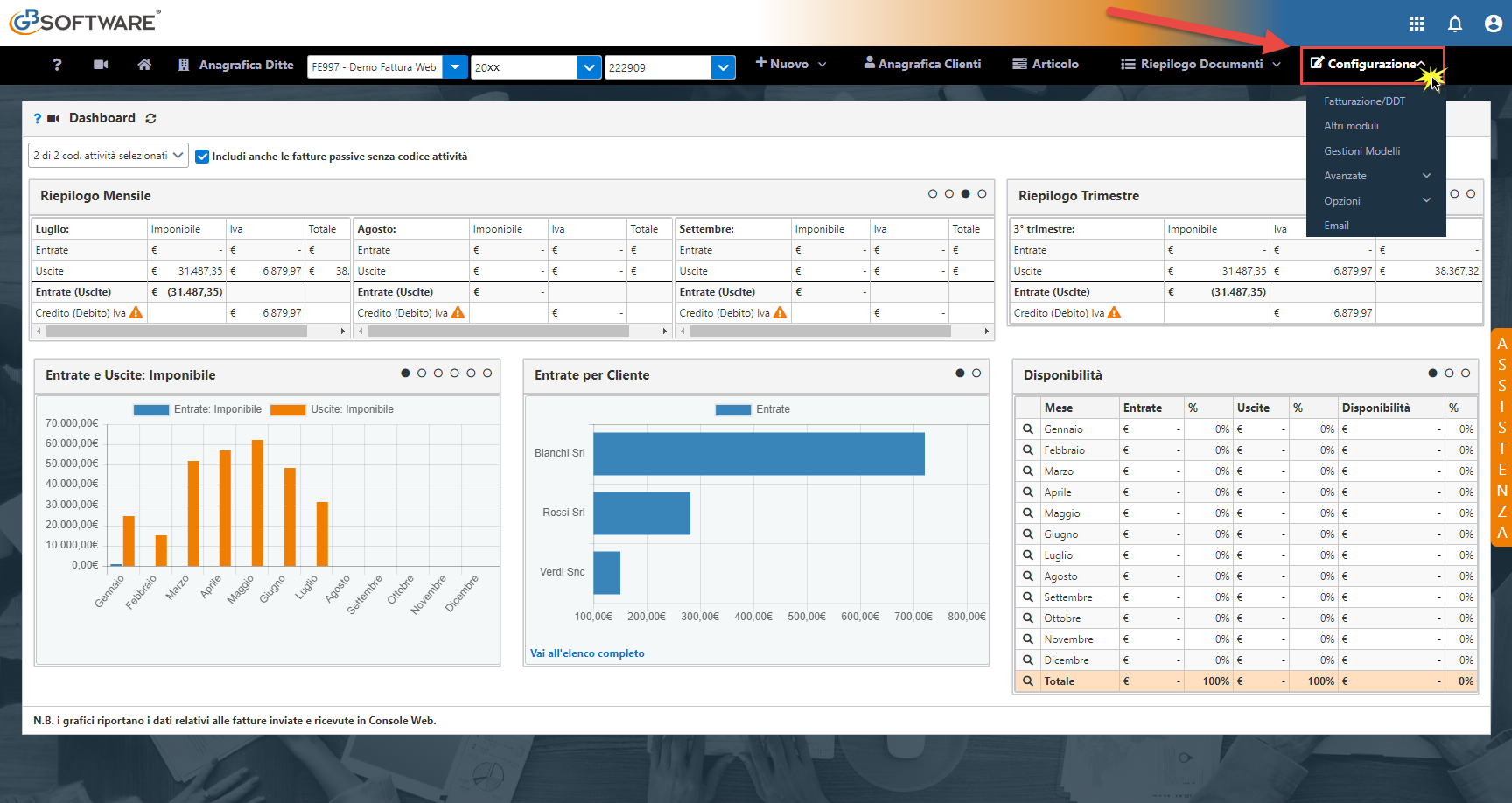Screen dimensions: 1512x803
Task: Click the magnifier for Giugno row
Action: click(1028, 534)
